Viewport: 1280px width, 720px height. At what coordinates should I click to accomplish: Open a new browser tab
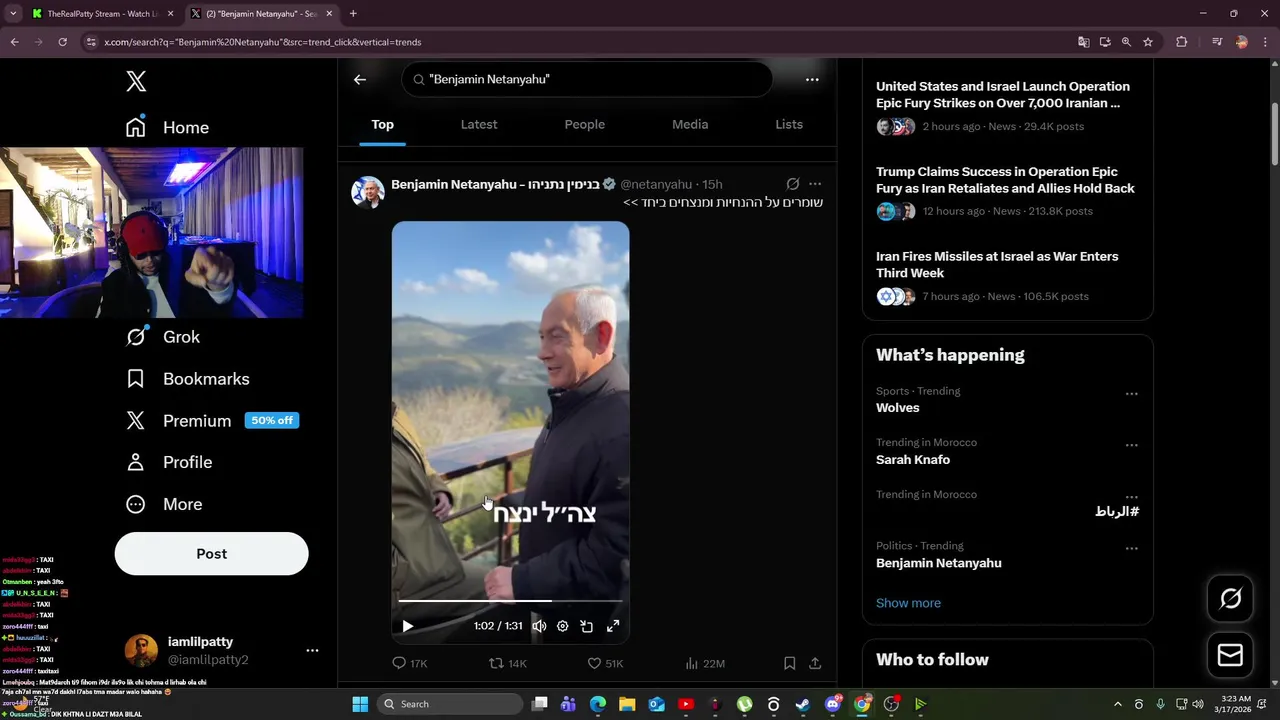353,14
